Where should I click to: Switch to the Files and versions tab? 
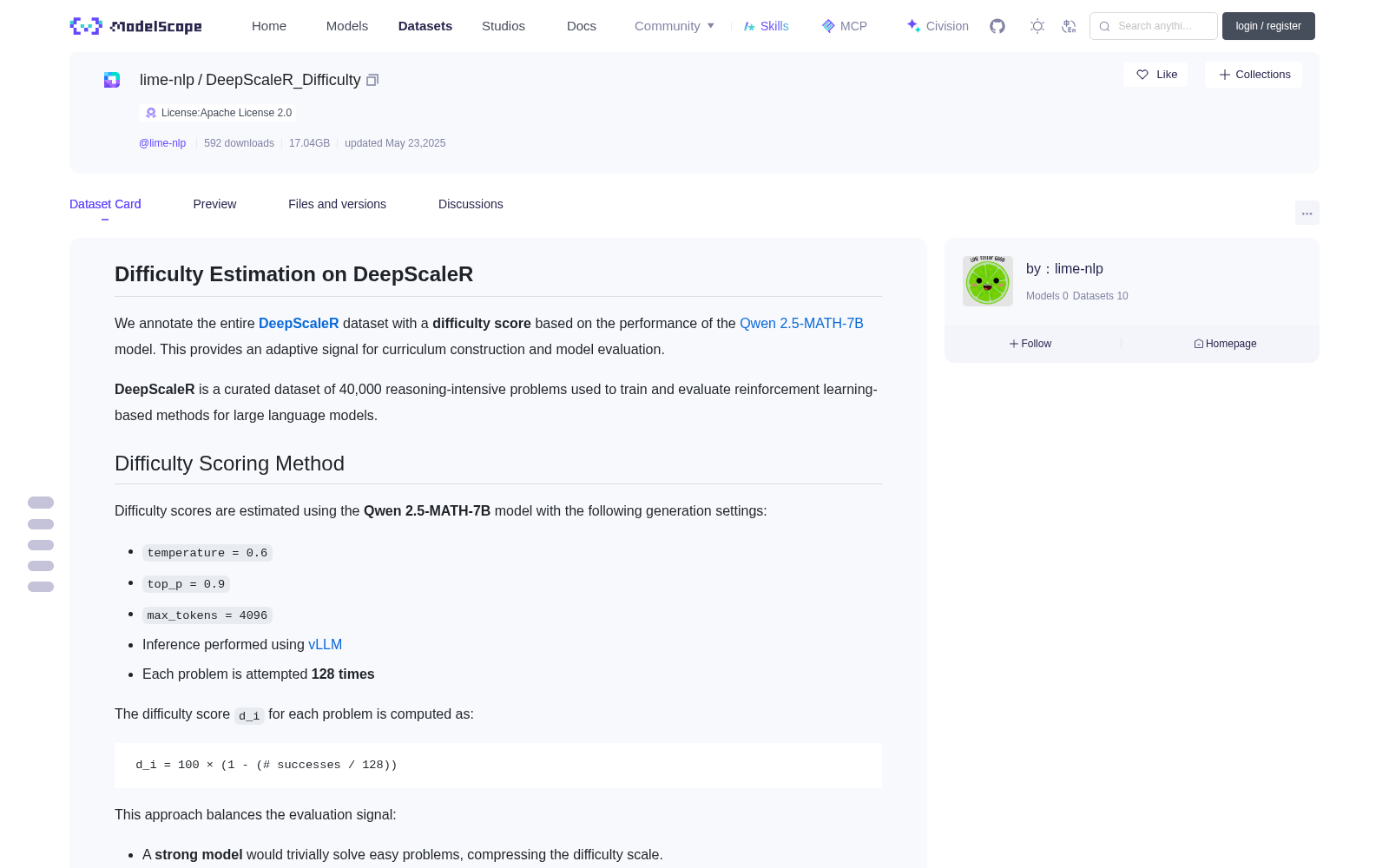coord(337,204)
